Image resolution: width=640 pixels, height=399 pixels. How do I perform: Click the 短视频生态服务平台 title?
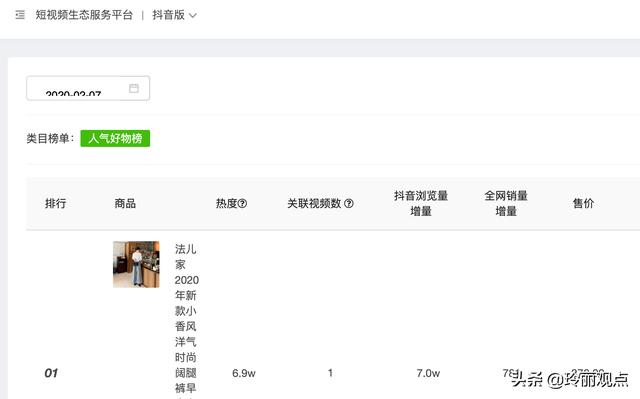coord(84,15)
